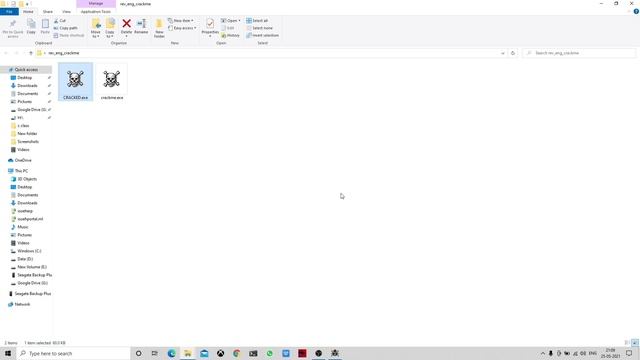The width and height of the screenshot is (640, 360).
Task: Click Select all in the ribbon
Action: pos(257,20)
